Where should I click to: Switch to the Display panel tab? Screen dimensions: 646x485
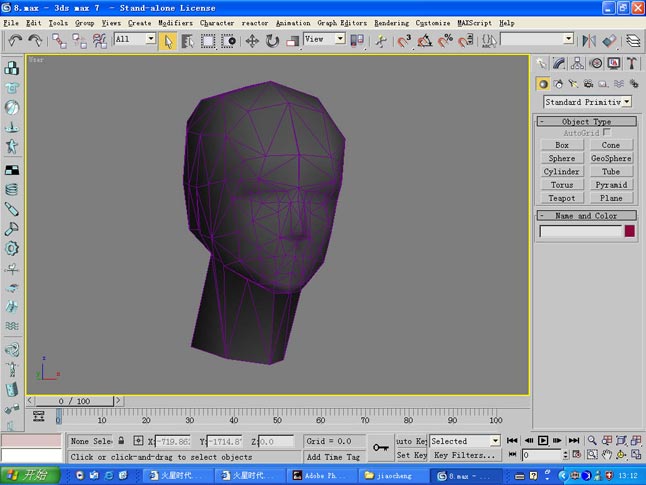pos(614,63)
